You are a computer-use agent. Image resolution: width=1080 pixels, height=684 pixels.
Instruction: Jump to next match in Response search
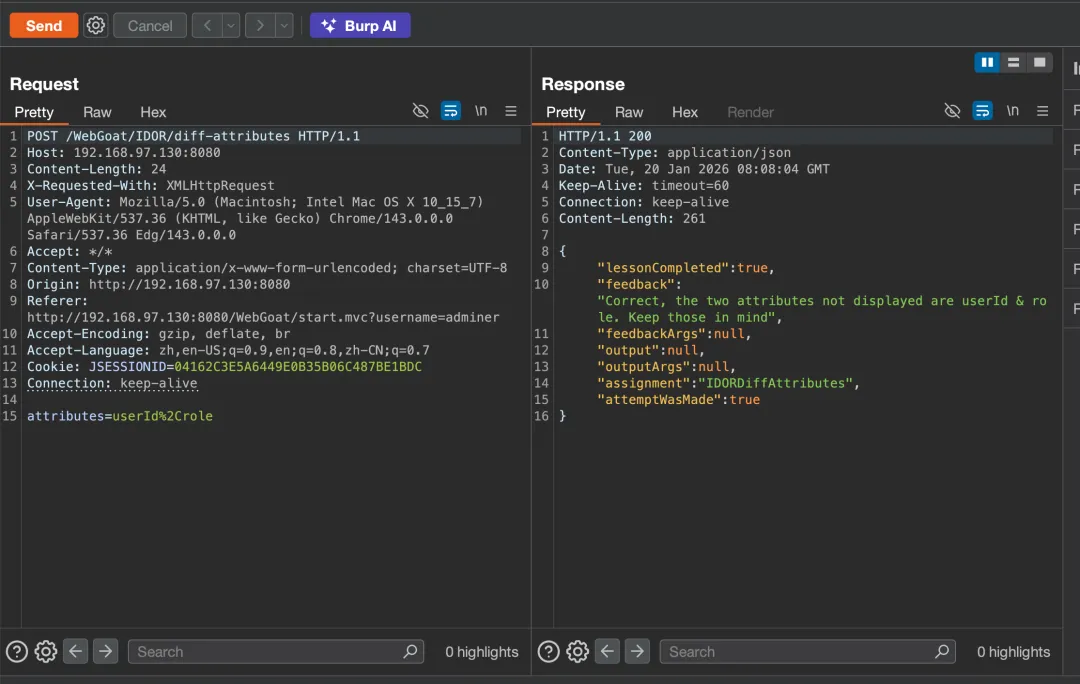click(x=637, y=651)
